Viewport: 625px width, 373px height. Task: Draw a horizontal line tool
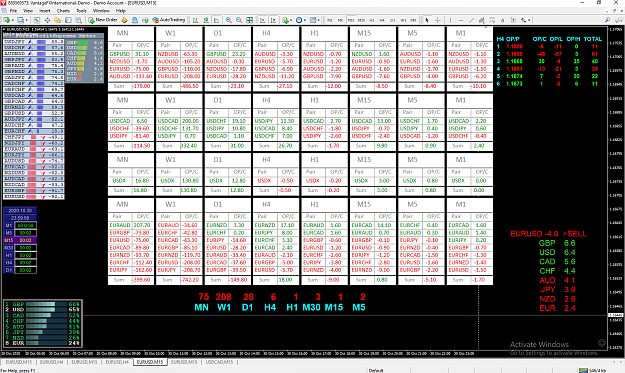(461, 20)
